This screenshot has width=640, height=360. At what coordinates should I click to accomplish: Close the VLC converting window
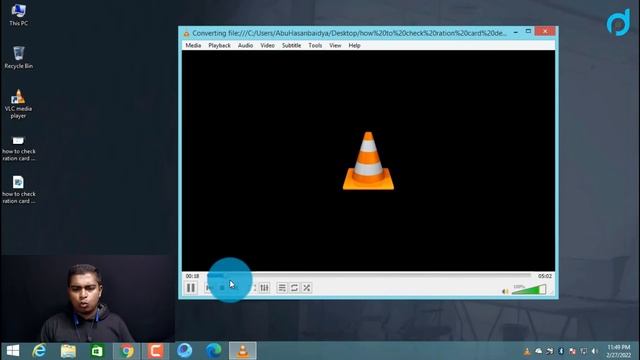(545, 31)
